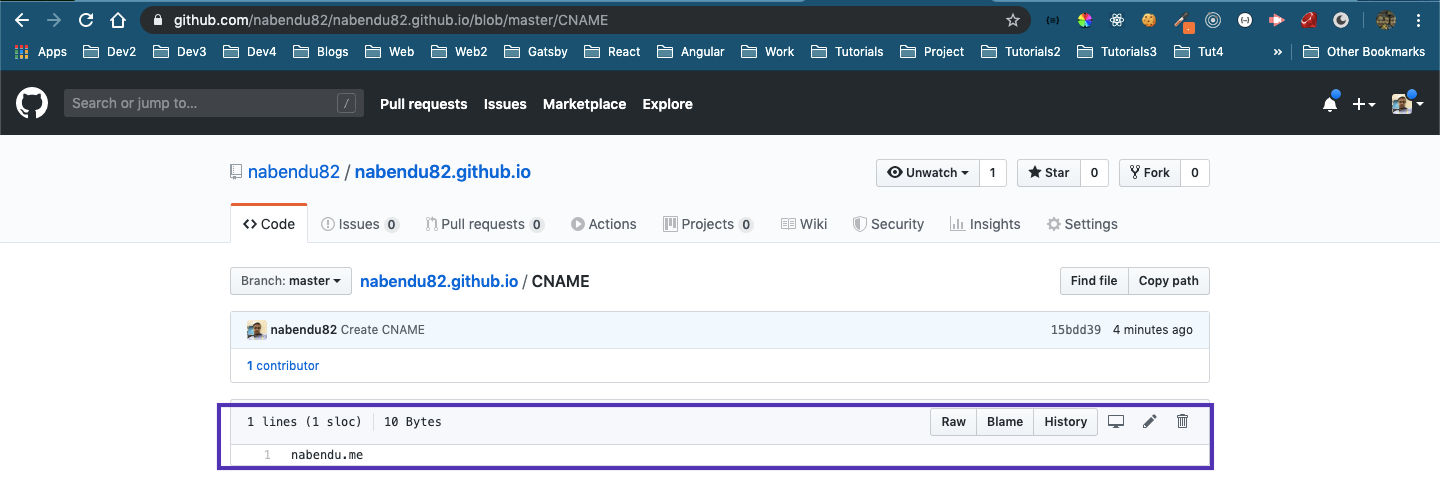1440x490 pixels.
Task: Open Marketplace in top navigation
Action: (x=585, y=104)
